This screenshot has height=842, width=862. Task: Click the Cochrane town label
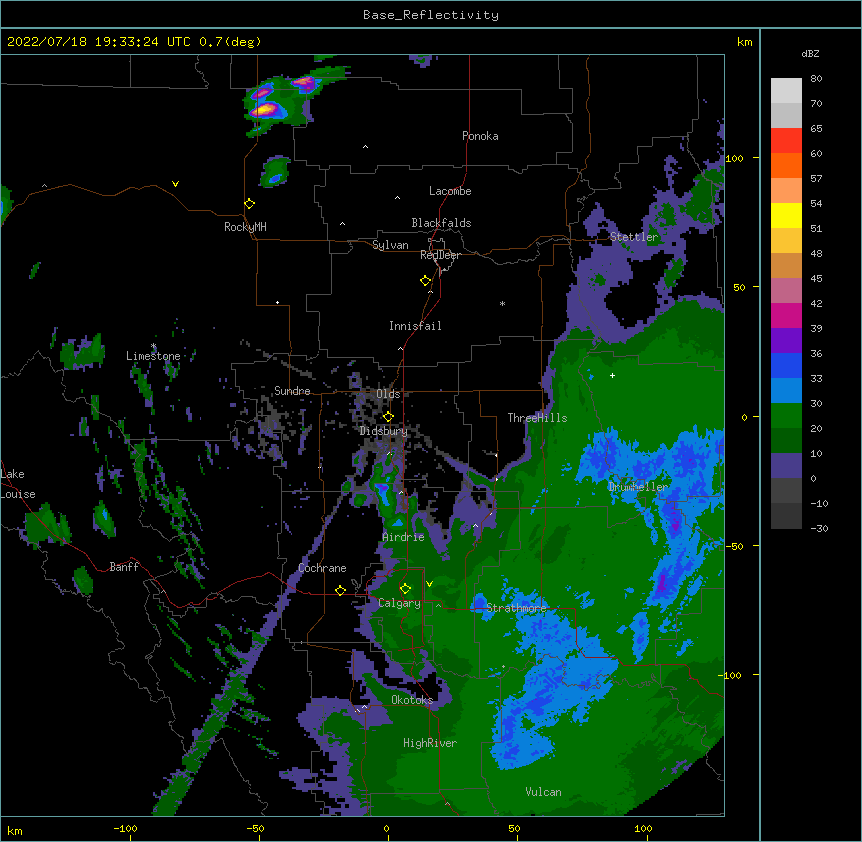322,568
